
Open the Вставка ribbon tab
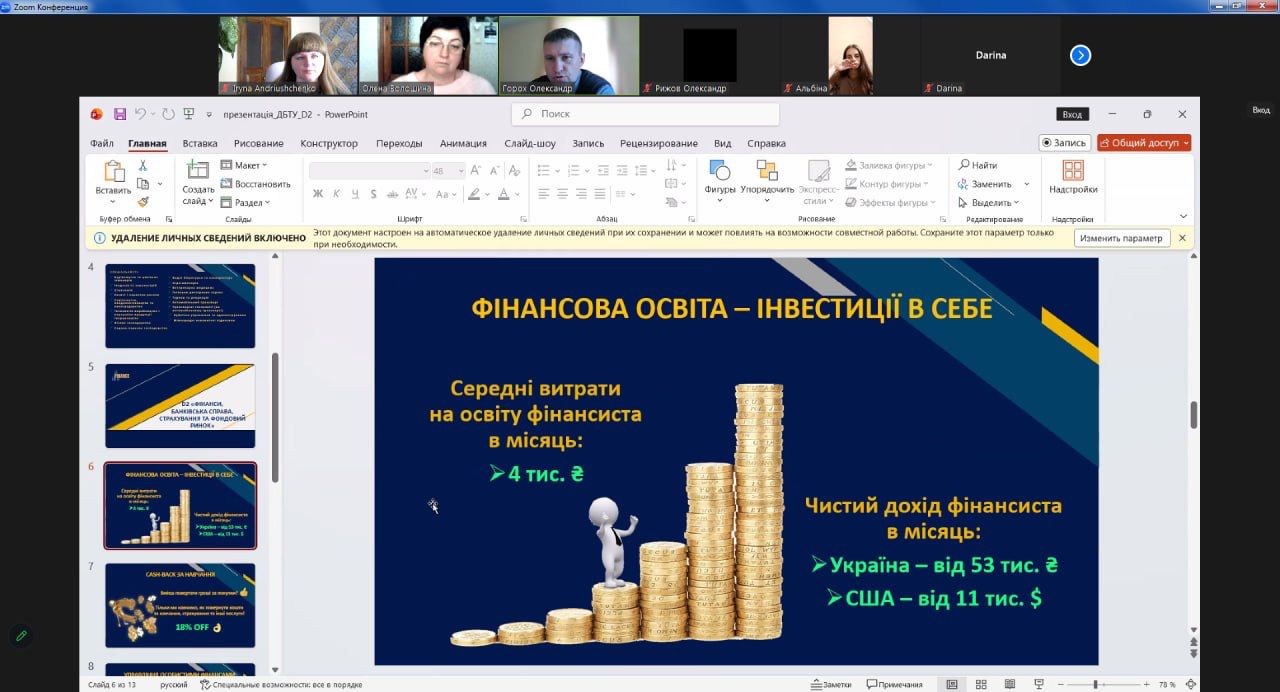(200, 143)
